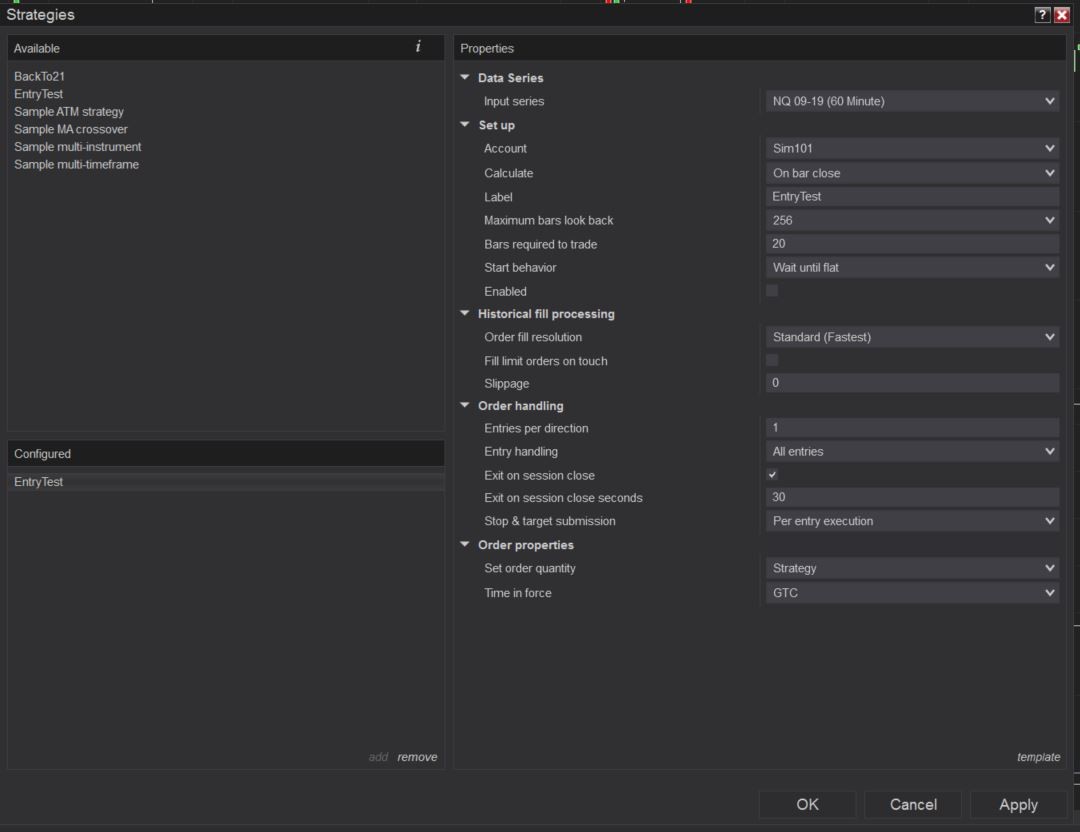Select EntryTest in Available list
The height and width of the screenshot is (832, 1080).
pos(38,94)
